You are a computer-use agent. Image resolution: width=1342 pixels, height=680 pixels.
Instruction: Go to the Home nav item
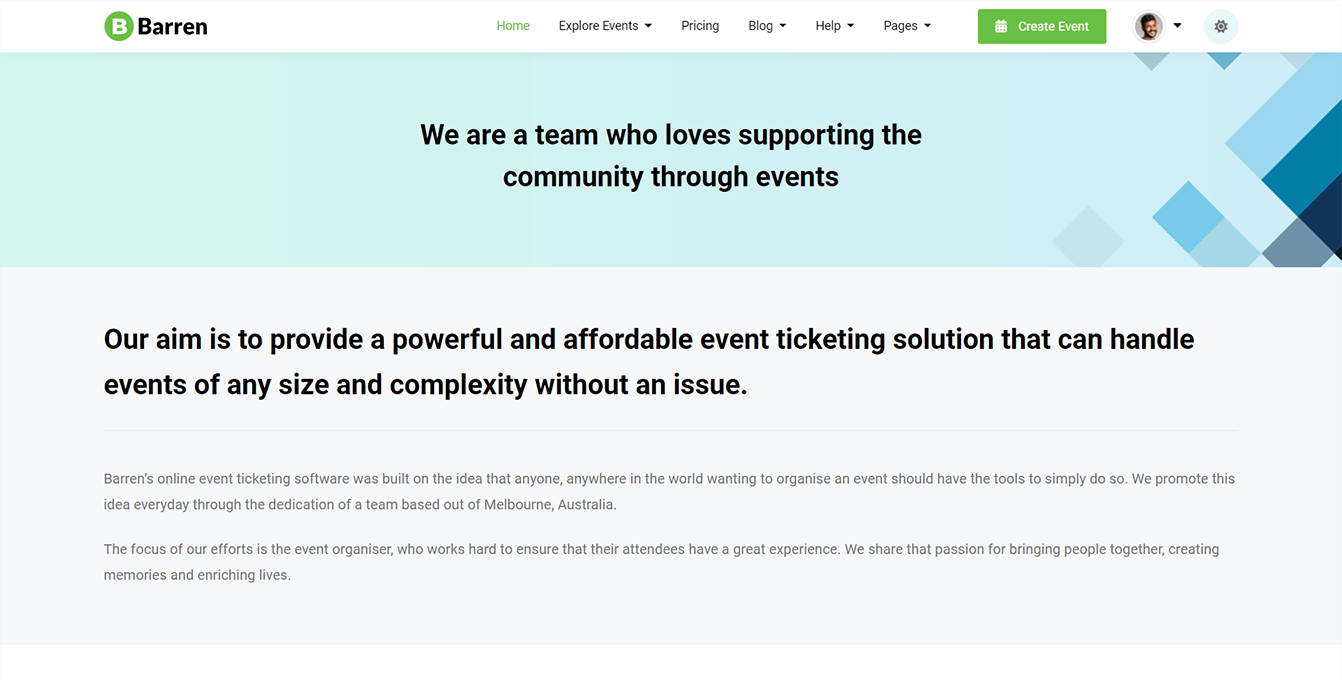(513, 26)
